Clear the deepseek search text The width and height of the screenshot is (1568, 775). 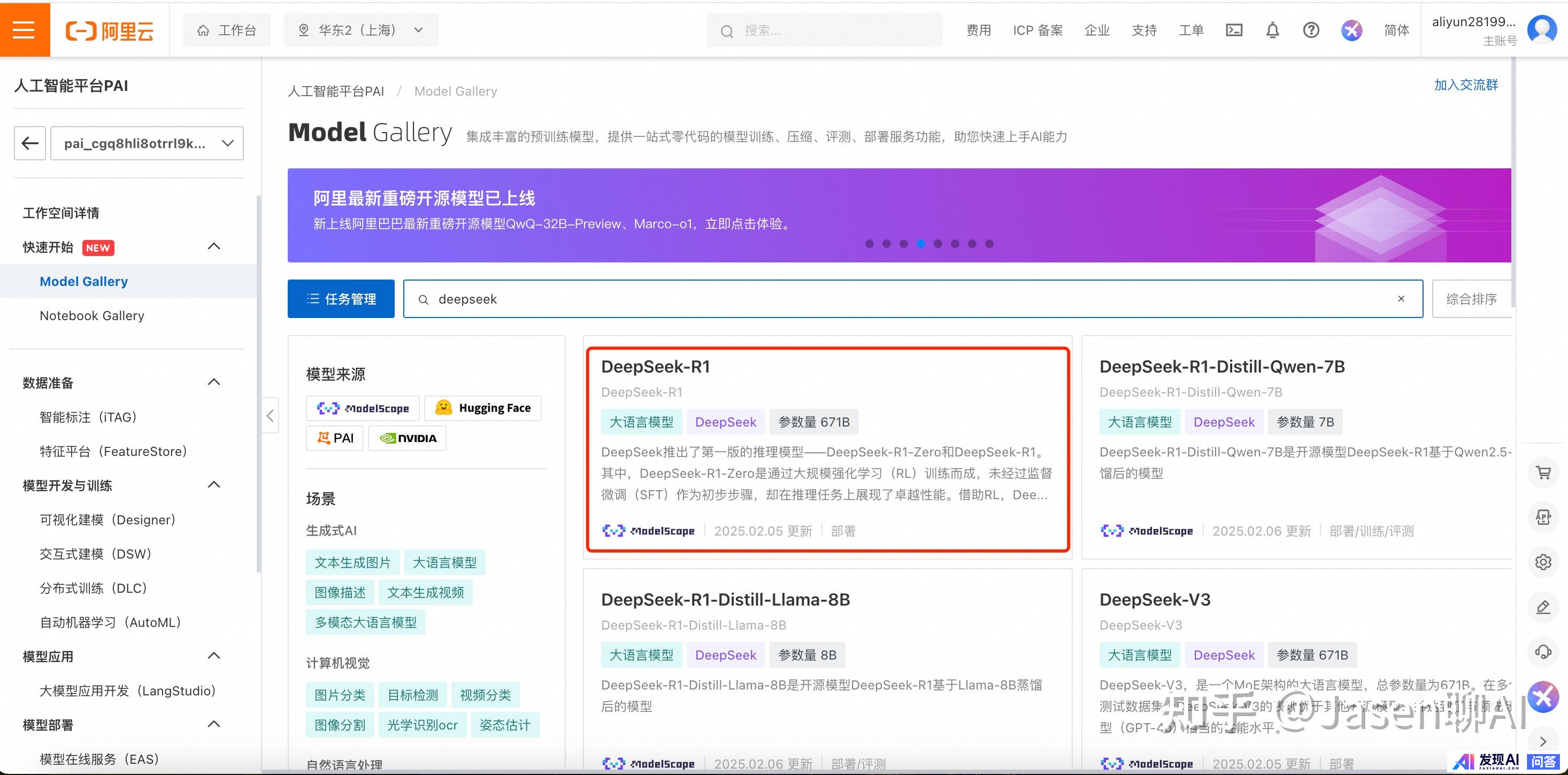click(x=1401, y=299)
